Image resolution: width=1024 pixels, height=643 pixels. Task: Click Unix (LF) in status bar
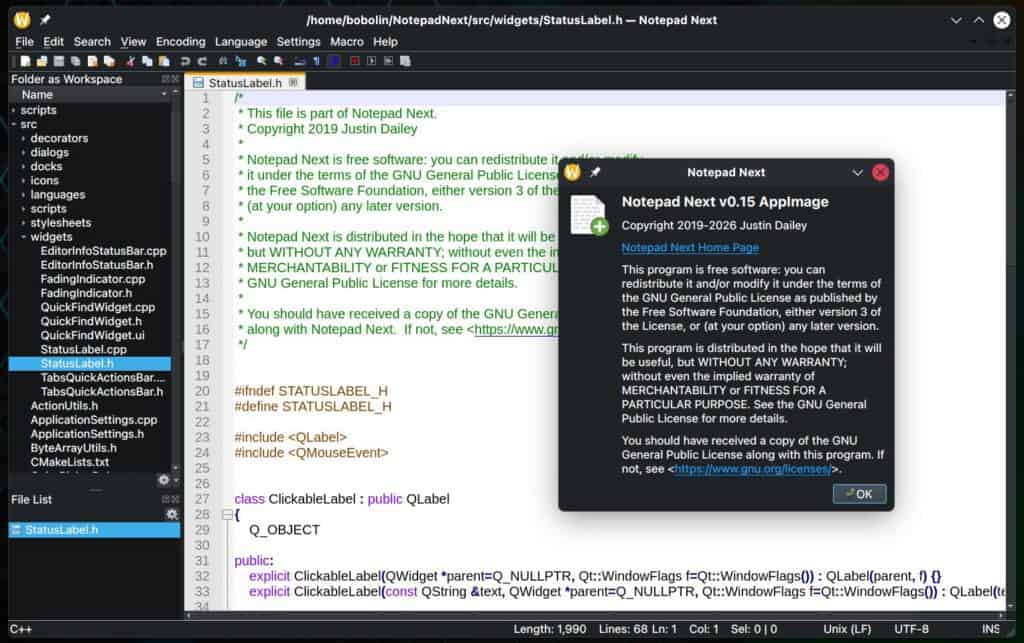pyautogui.click(x=847, y=629)
